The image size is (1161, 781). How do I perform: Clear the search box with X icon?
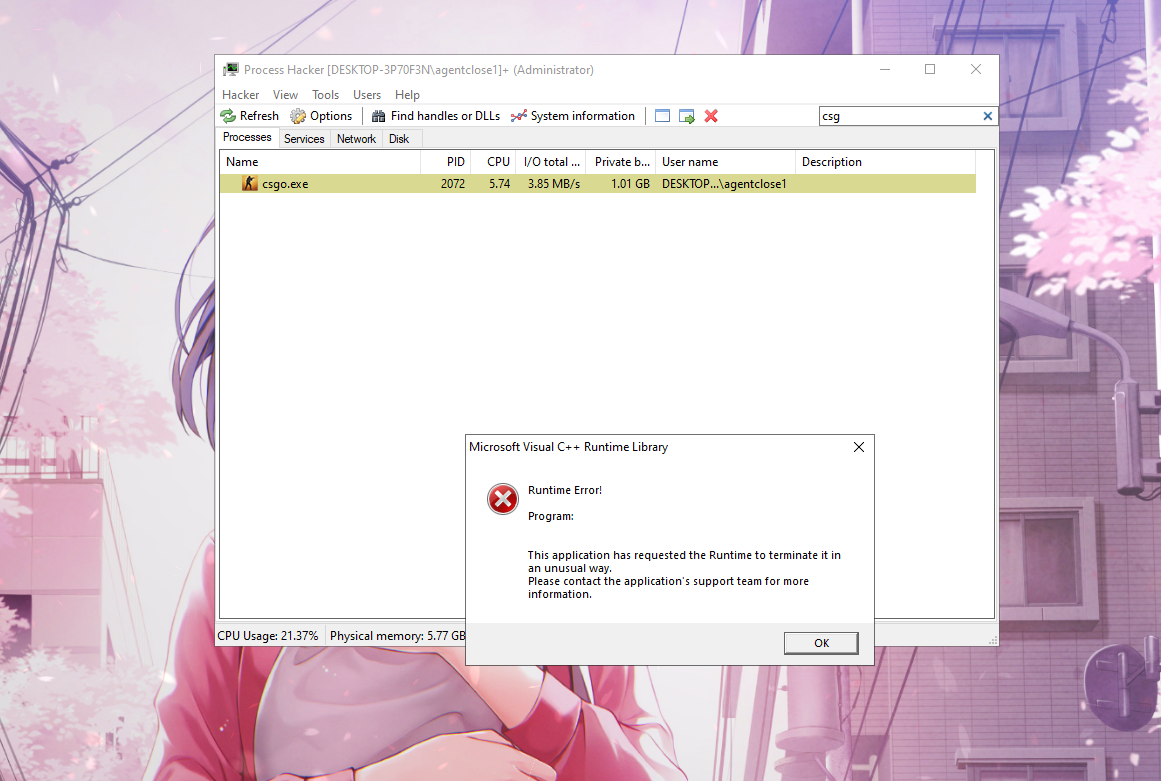coord(988,116)
